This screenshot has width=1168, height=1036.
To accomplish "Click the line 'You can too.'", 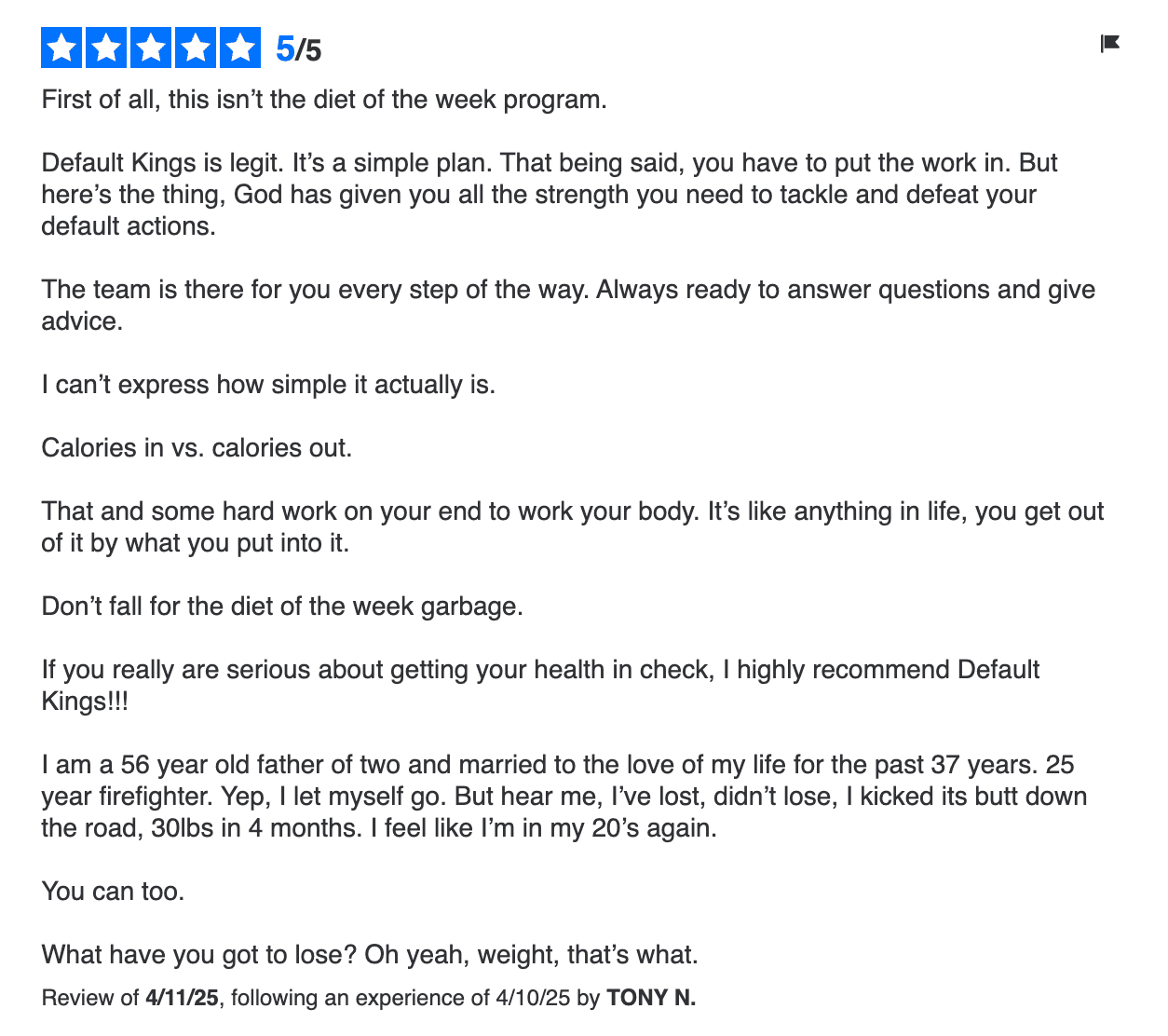I will click(113, 892).
